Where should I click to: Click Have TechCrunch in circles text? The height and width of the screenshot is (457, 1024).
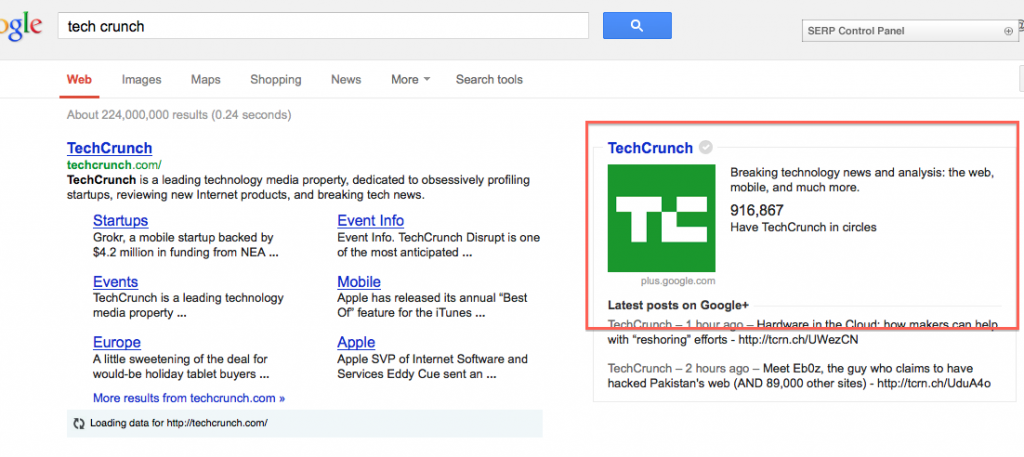click(803, 228)
